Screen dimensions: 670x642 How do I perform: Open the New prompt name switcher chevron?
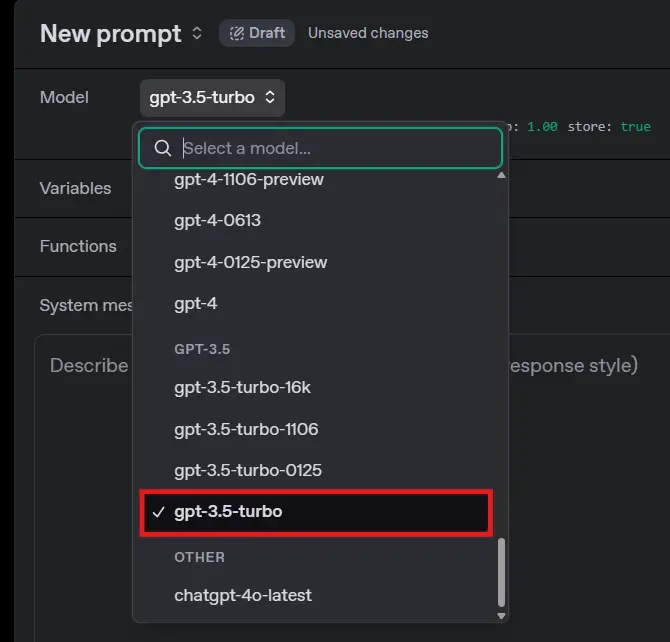[197, 33]
